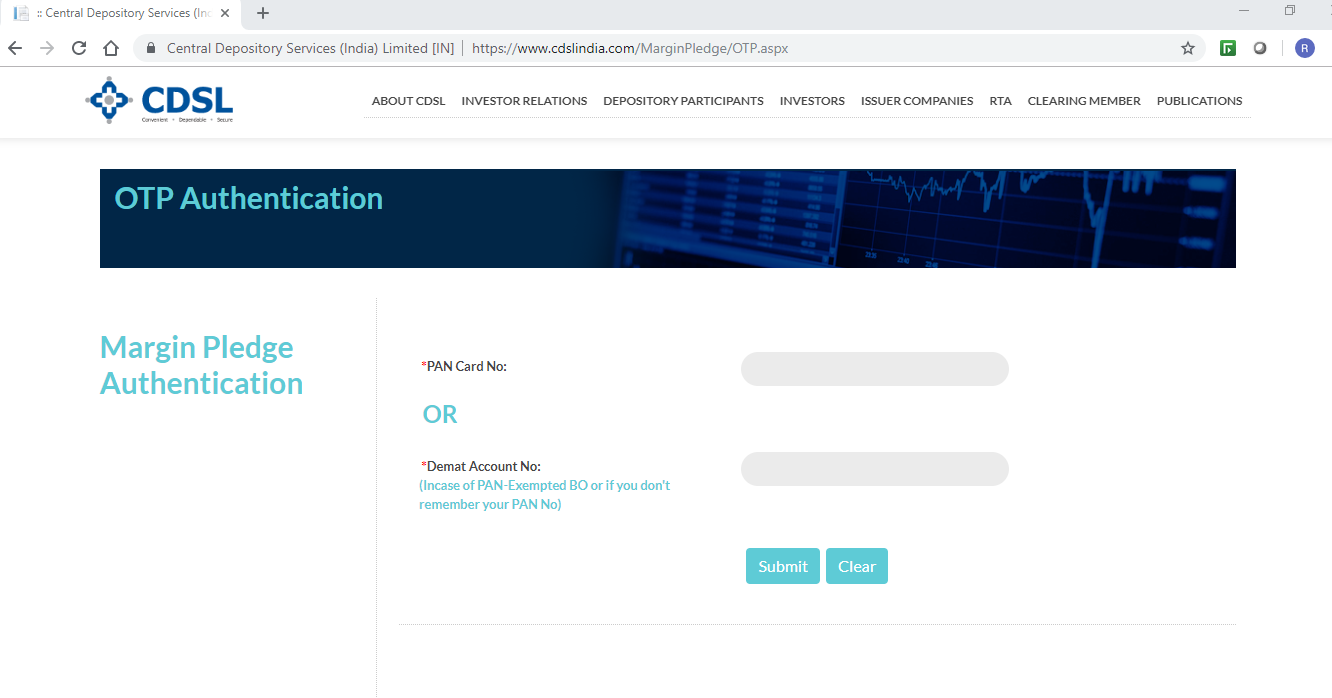Open the RTA menu
Image resolution: width=1332 pixels, height=698 pixels.
1000,101
